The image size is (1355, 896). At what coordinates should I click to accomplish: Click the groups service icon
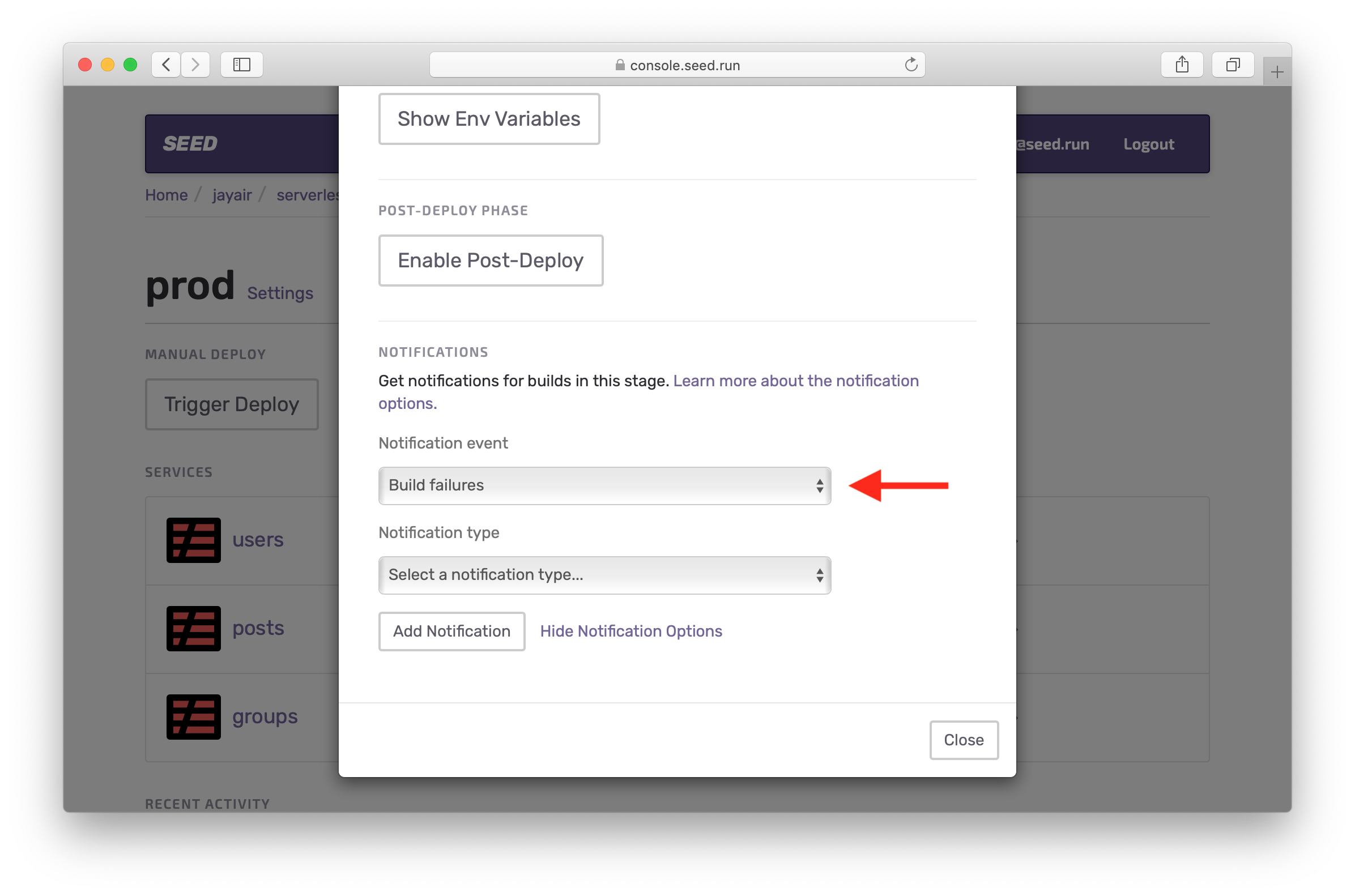coord(194,716)
